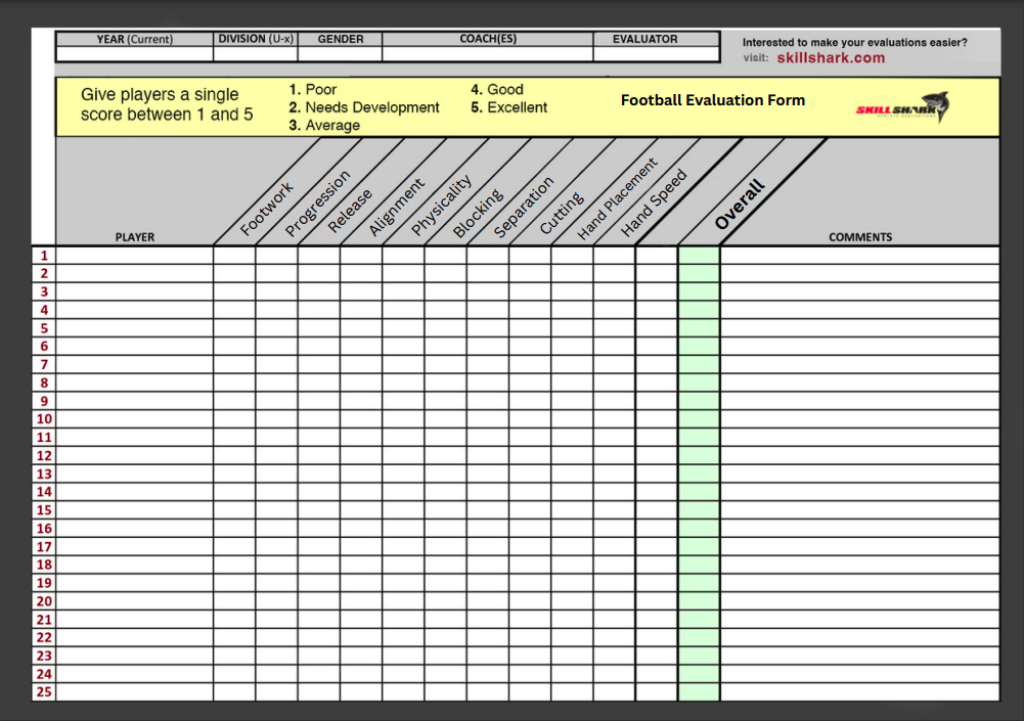Image resolution: width=1024 pixels, height=721 pixels.
Task: Open the skillshark.com link
Action: pos(830,58)
